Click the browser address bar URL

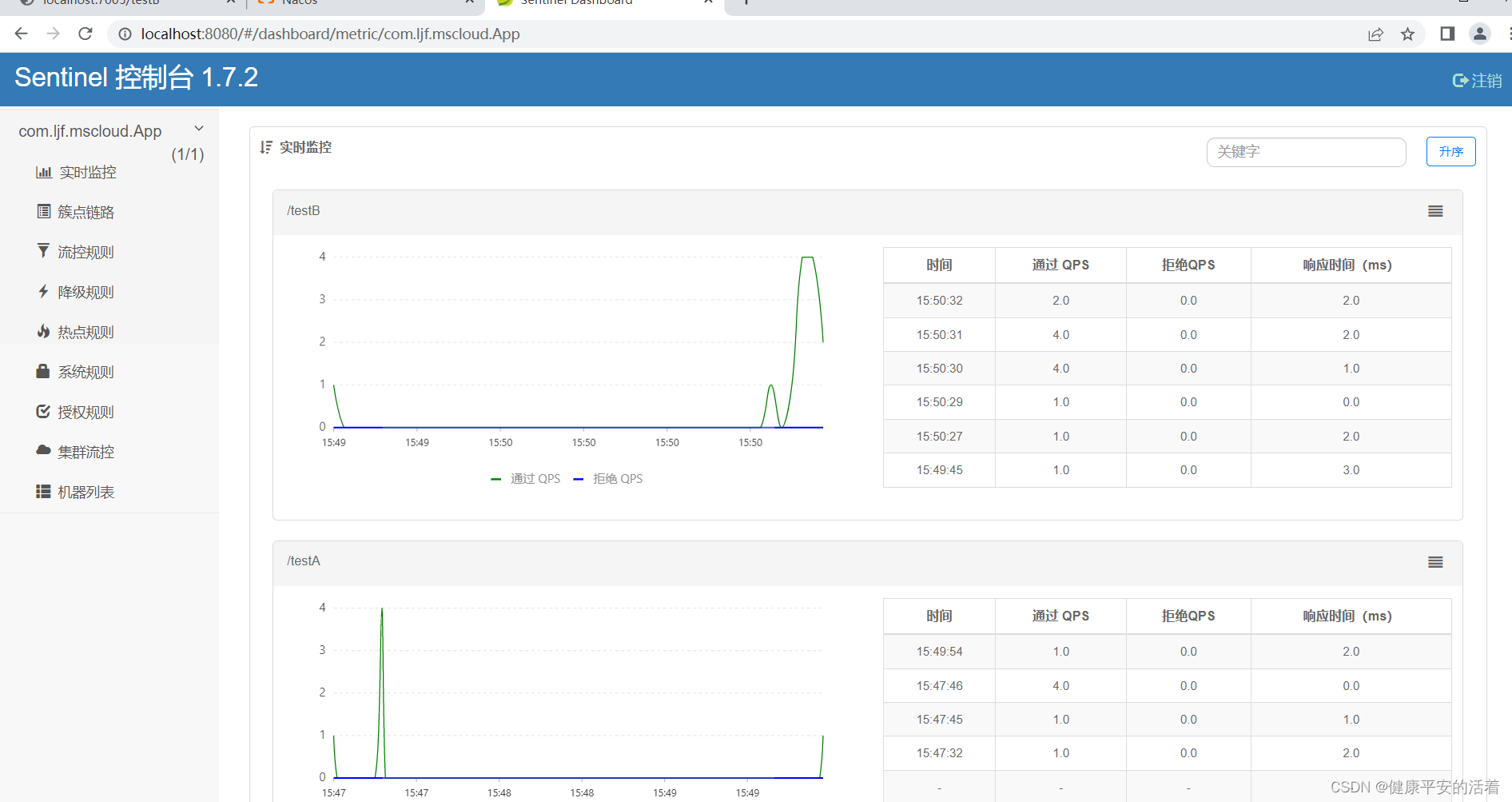pos(330,34)
